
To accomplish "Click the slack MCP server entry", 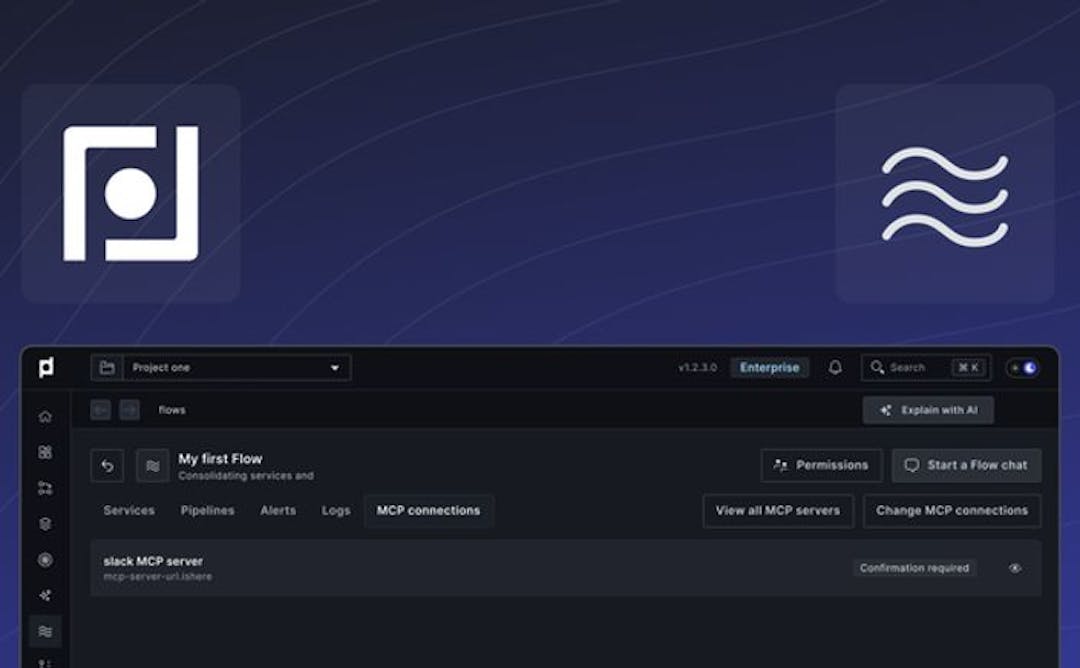I will point(565,568).
